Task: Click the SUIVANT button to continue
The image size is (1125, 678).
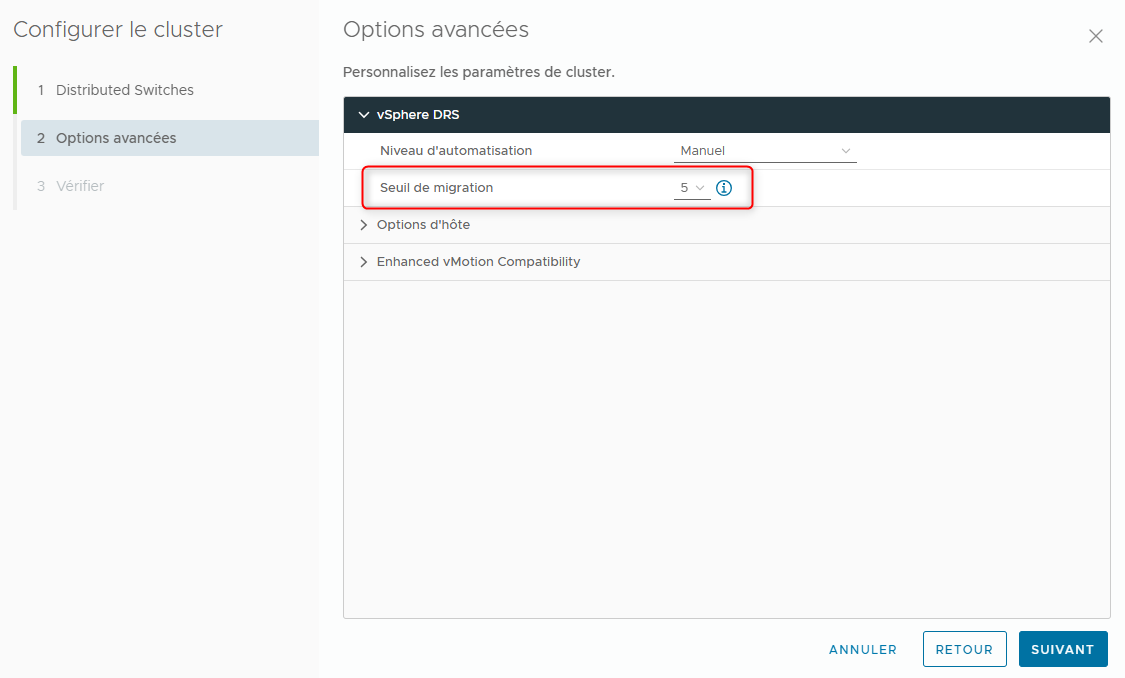Action: pyautogui.click(x=1062, y=649)
